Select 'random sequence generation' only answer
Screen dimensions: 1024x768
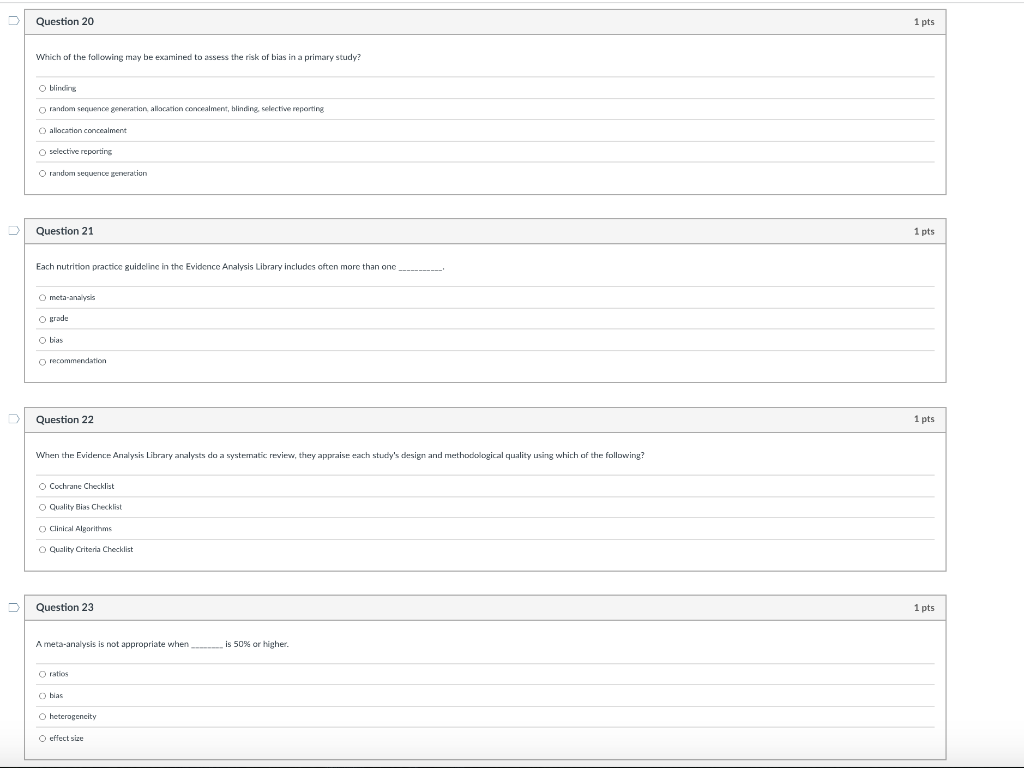pos(42,173)
